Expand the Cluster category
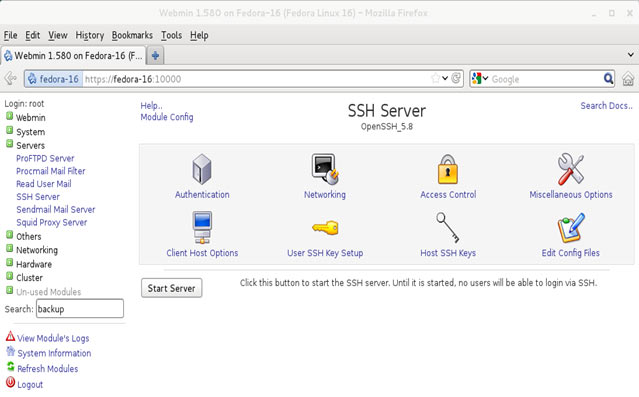 click(9, 276)
